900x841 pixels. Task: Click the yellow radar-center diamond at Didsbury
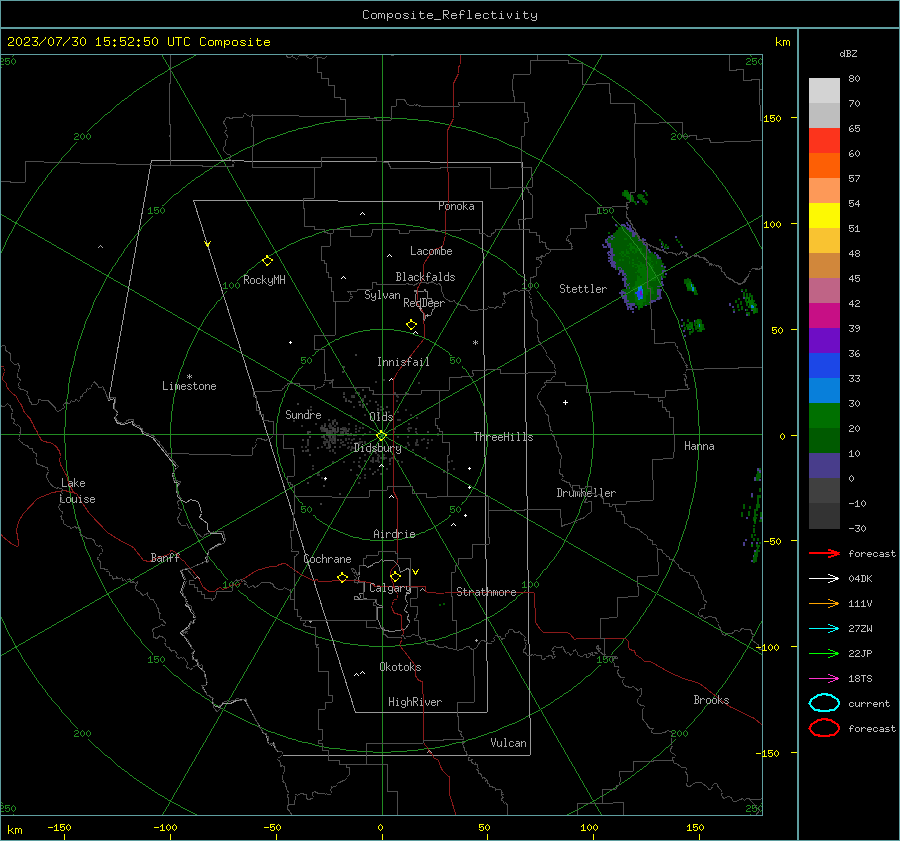pyautogui.click(x=381, y=436)
